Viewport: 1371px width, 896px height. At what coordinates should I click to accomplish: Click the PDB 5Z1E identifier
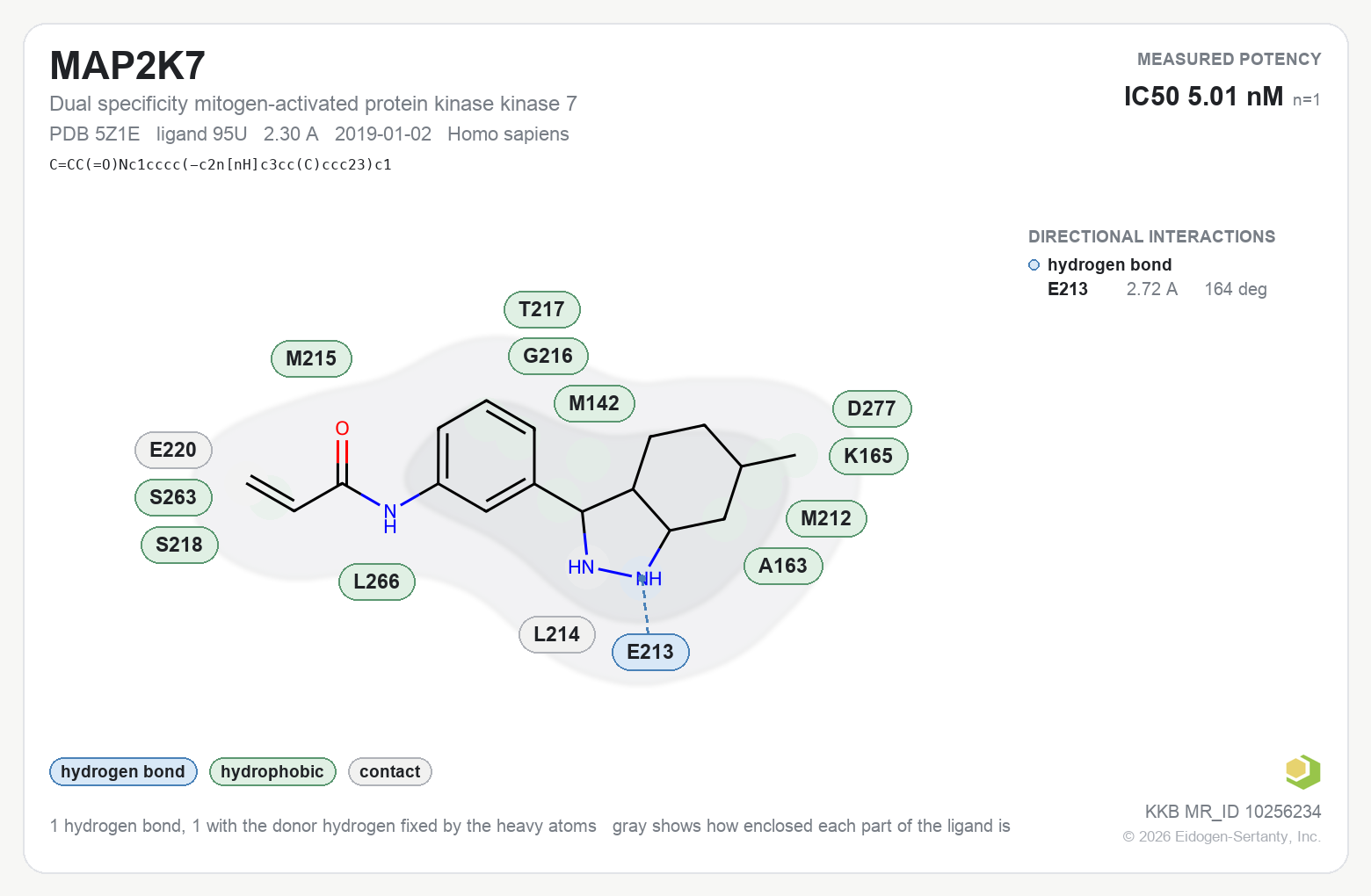coord(95,134)
